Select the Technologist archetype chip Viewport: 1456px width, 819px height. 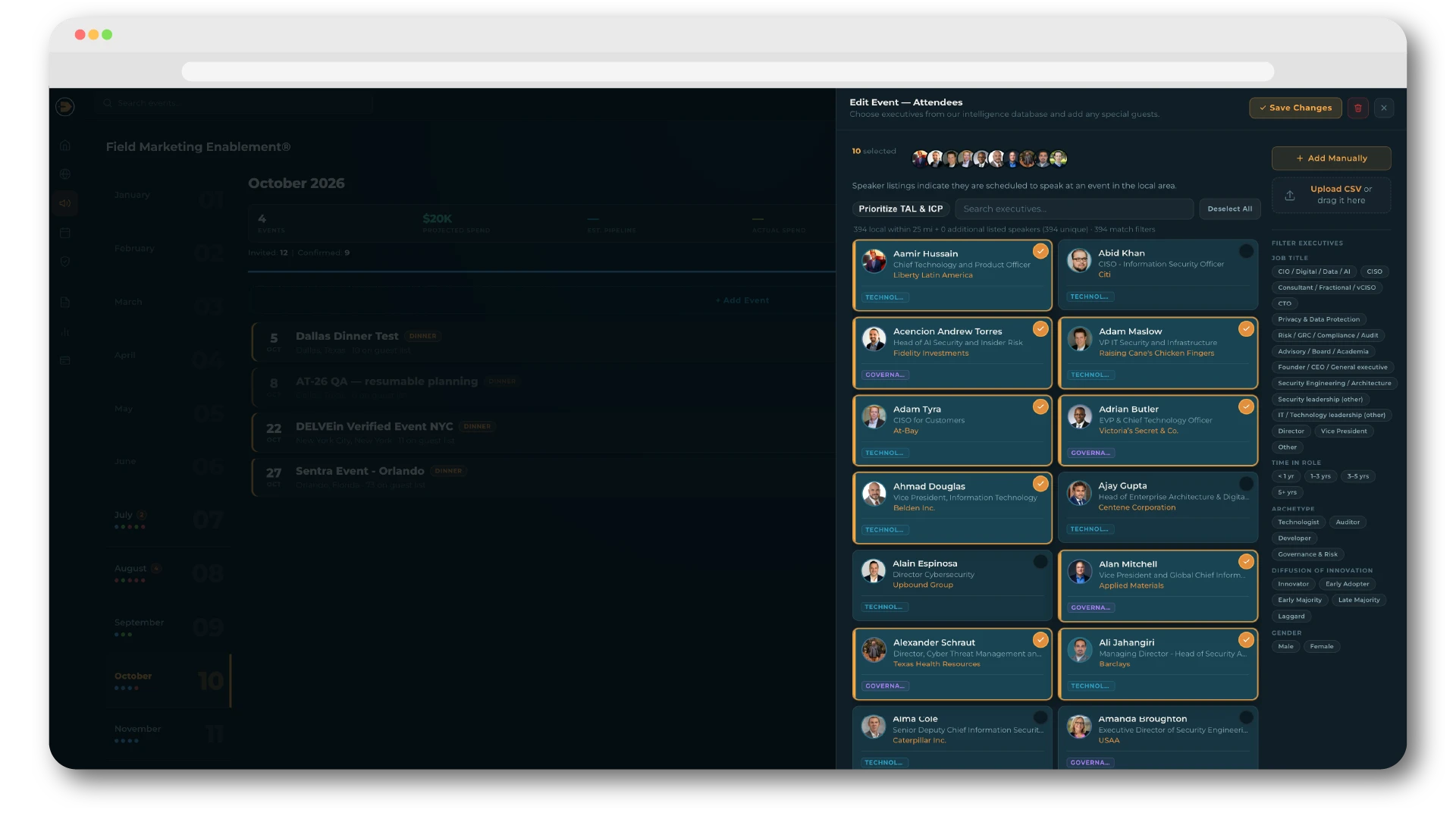tap(1298, 522)
